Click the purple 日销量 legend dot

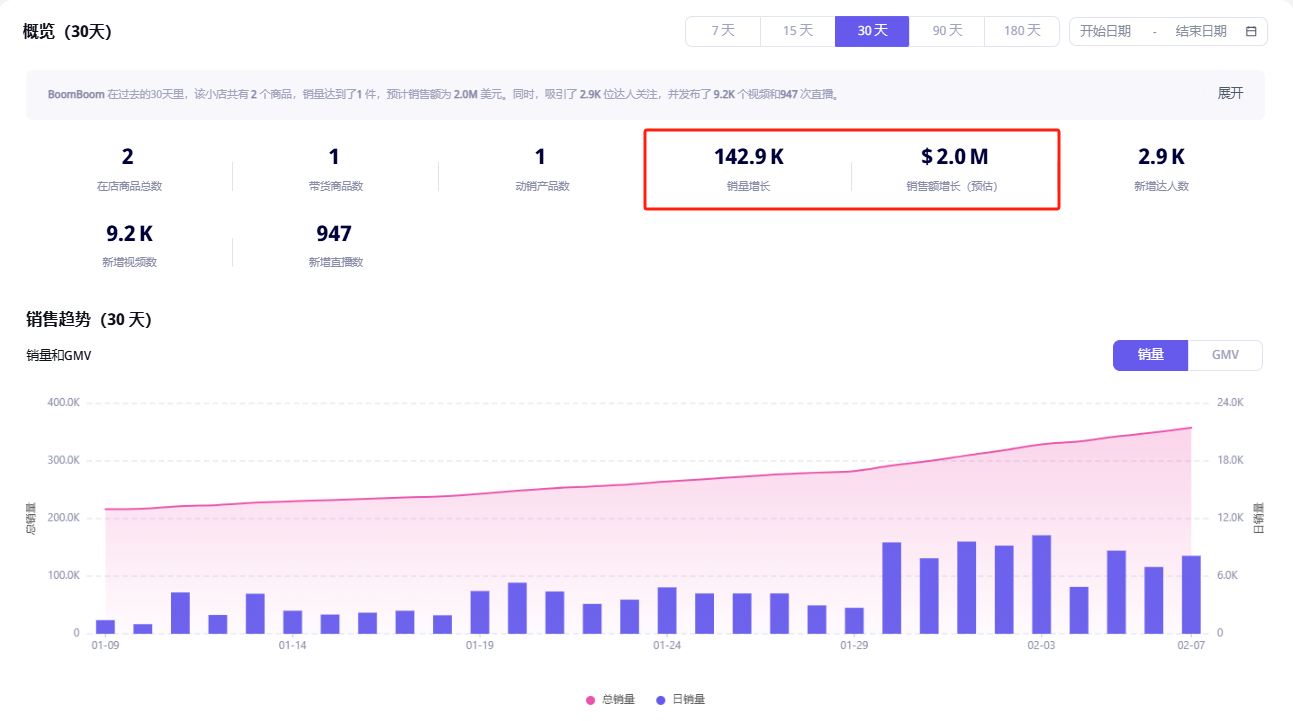(x=660, y=700)
